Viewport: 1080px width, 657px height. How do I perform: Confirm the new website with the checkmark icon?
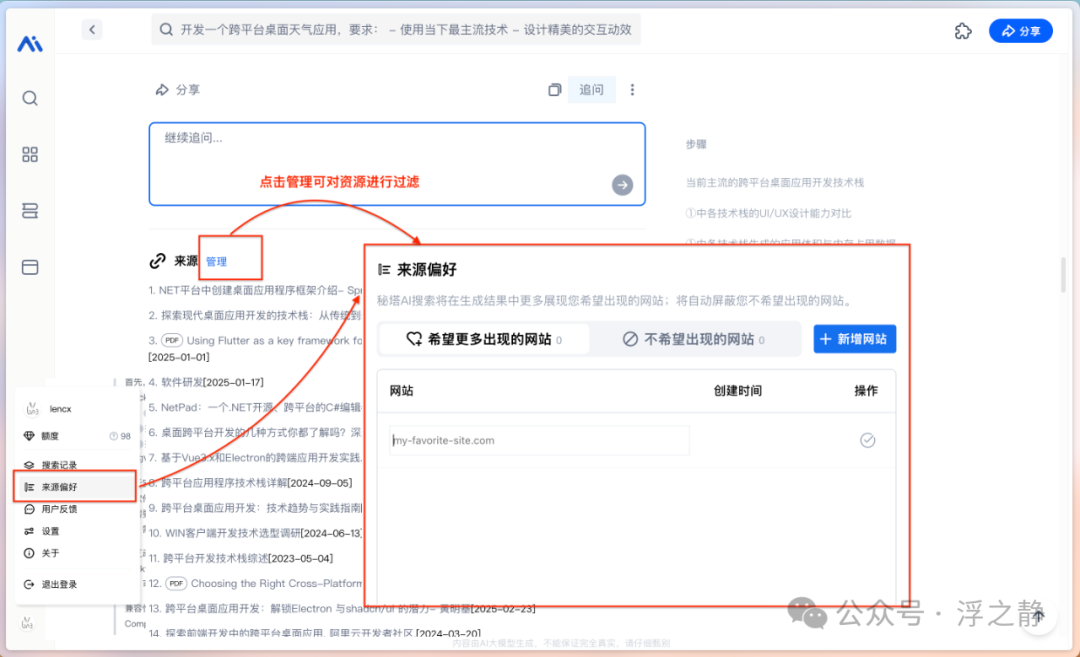point(867,440)
